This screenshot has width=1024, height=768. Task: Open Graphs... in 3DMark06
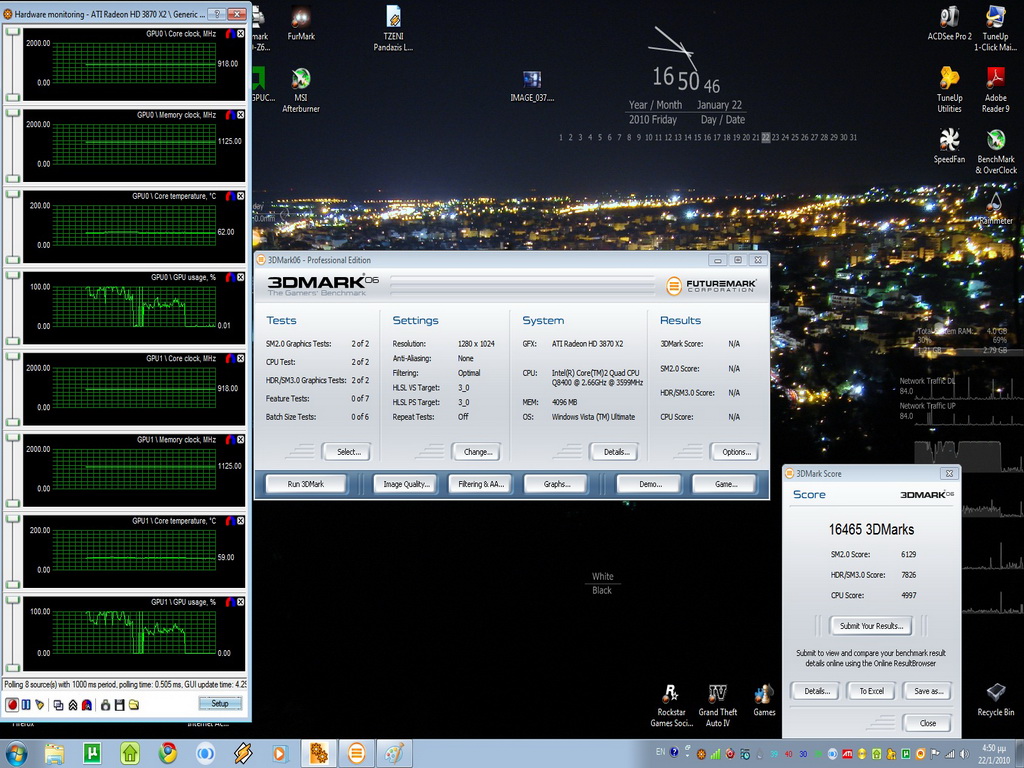[x=556, y=484]
